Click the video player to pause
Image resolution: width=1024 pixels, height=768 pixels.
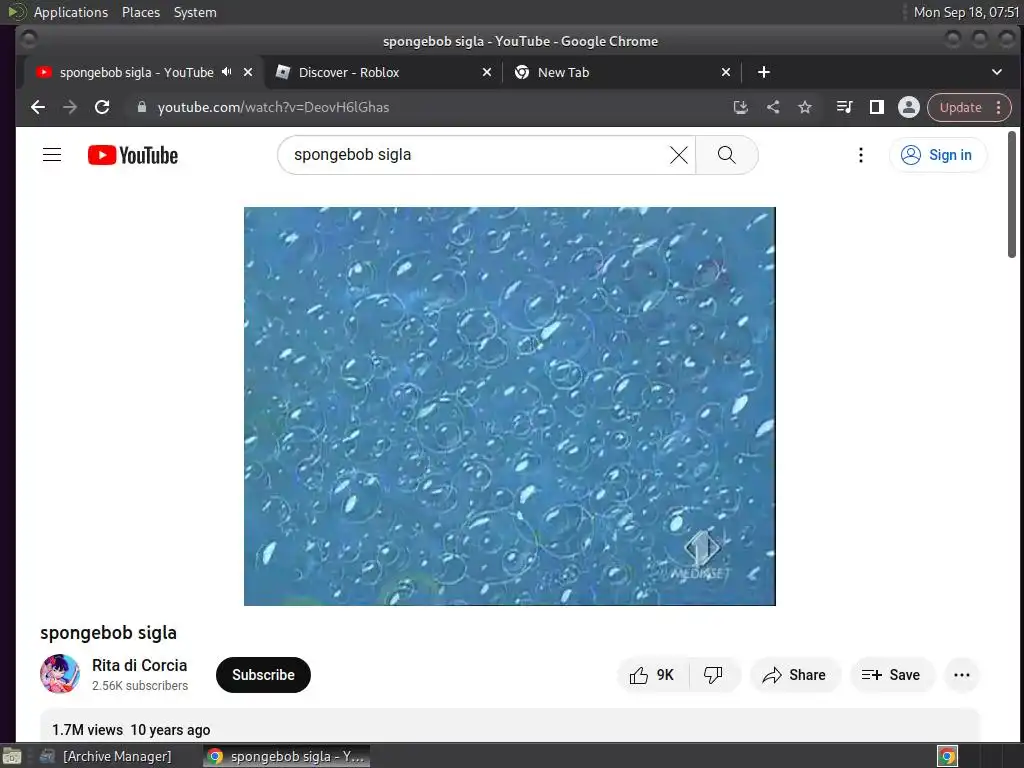click(x=509, y=406)
